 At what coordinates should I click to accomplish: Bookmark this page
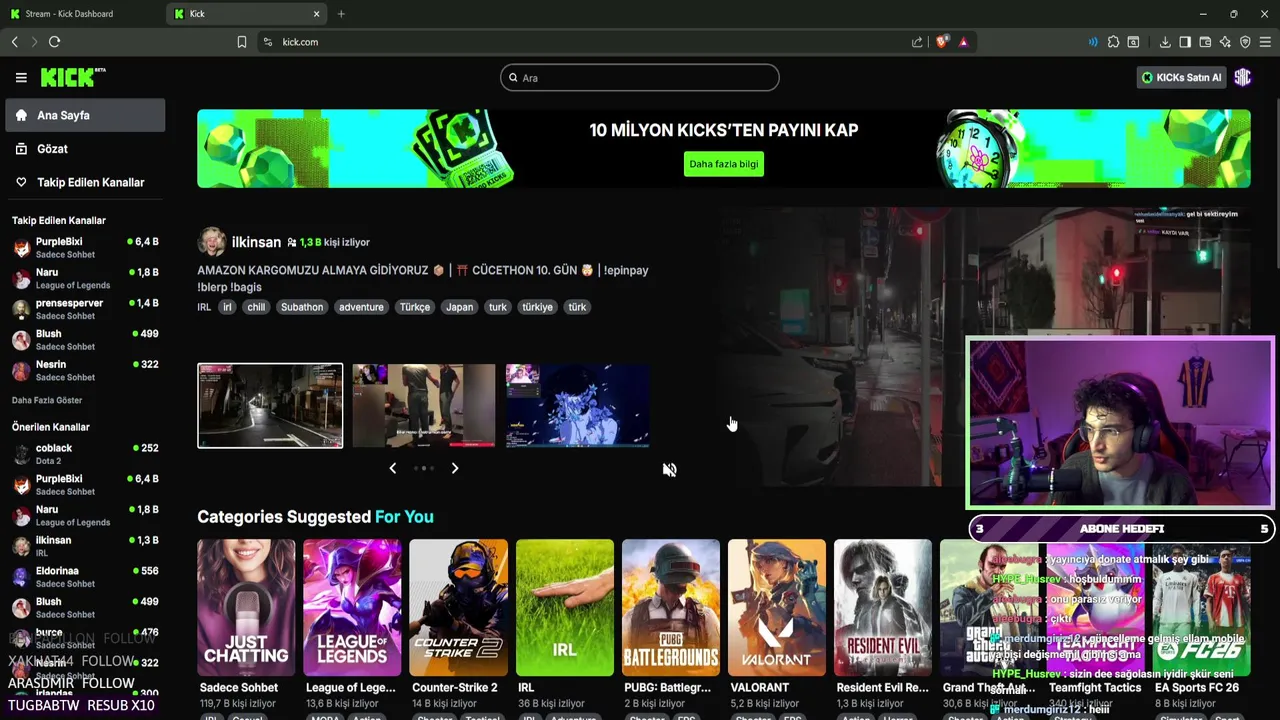242,42
